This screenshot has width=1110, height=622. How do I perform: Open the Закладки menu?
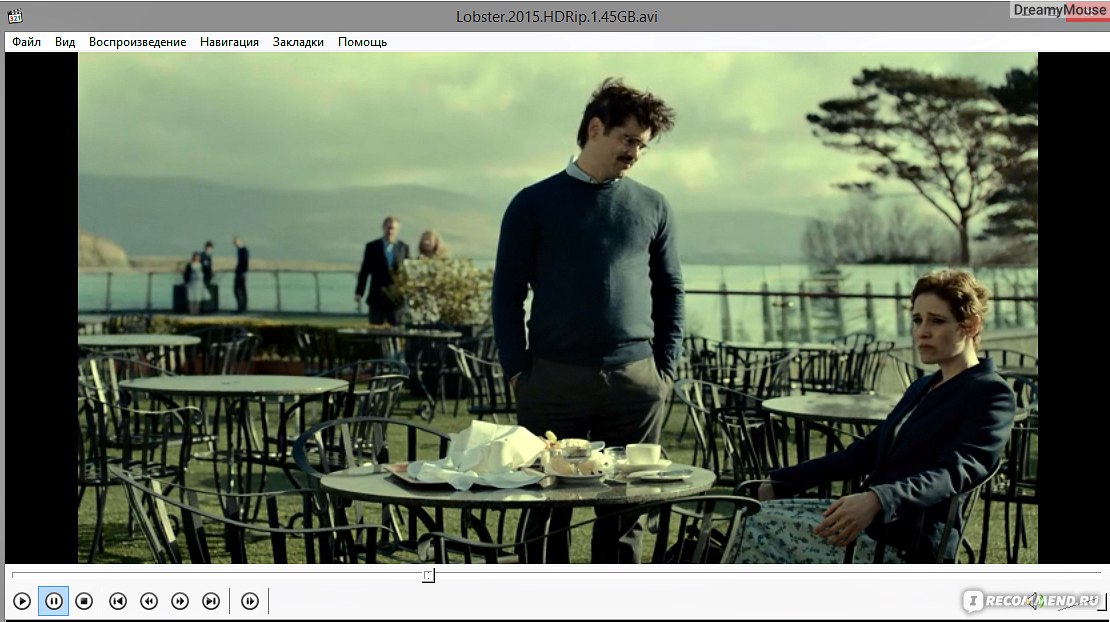point(298,42)
